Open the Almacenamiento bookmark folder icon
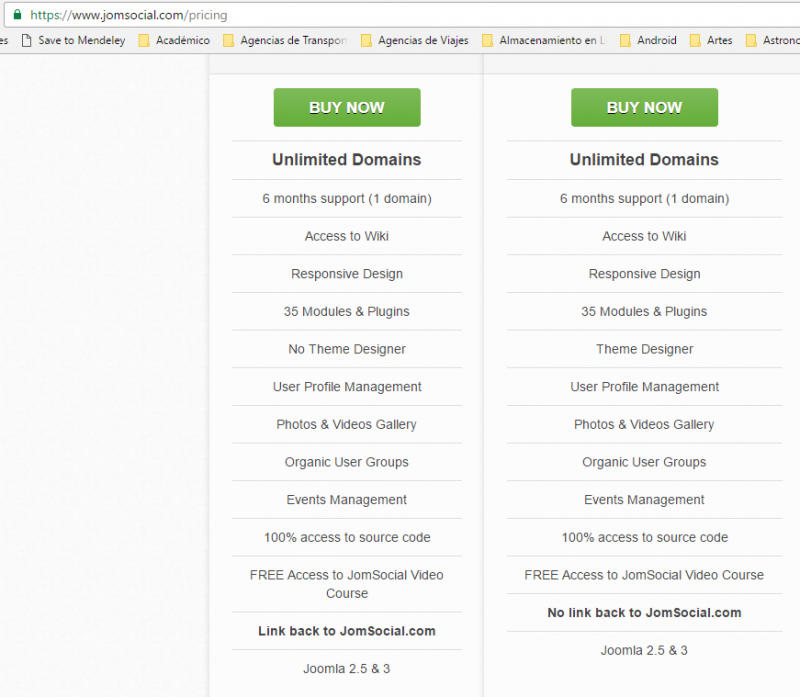This screenshot has width=800, height=697. click(x=488, y=41)
